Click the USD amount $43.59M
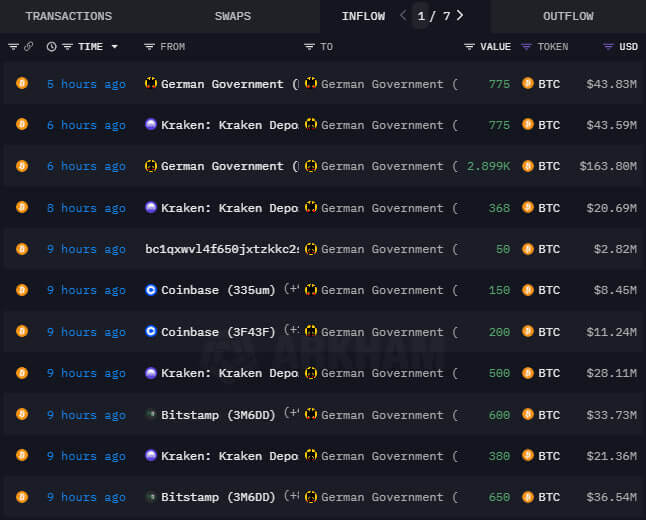 tap(611, 125)
